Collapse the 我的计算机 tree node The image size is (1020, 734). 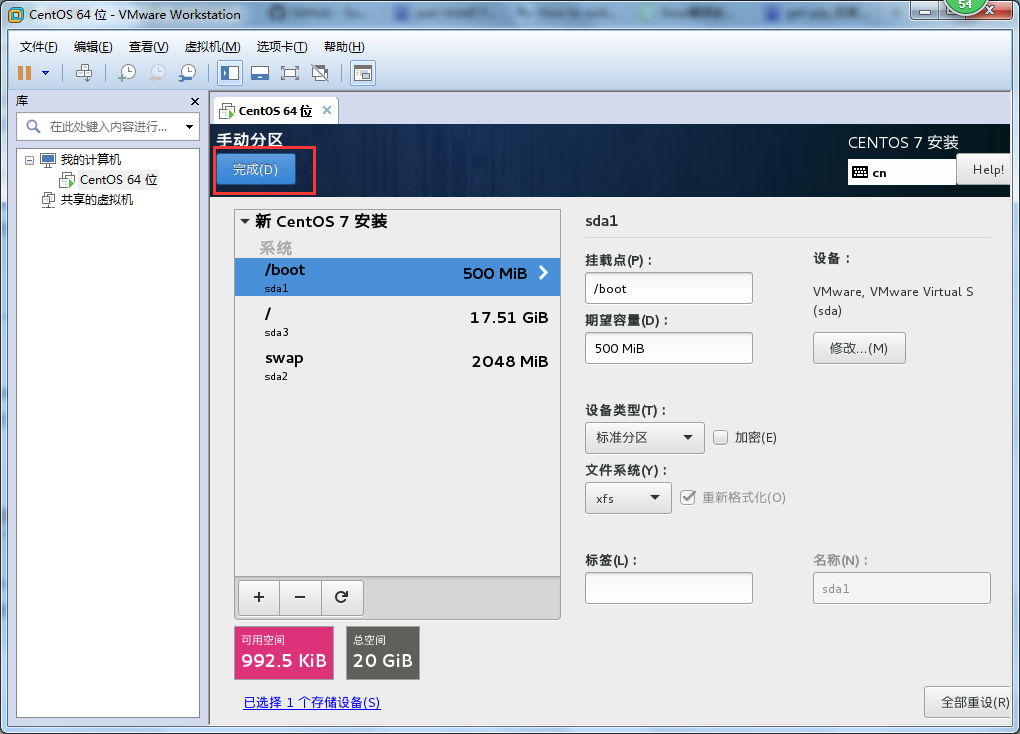[x=29, y=160]
